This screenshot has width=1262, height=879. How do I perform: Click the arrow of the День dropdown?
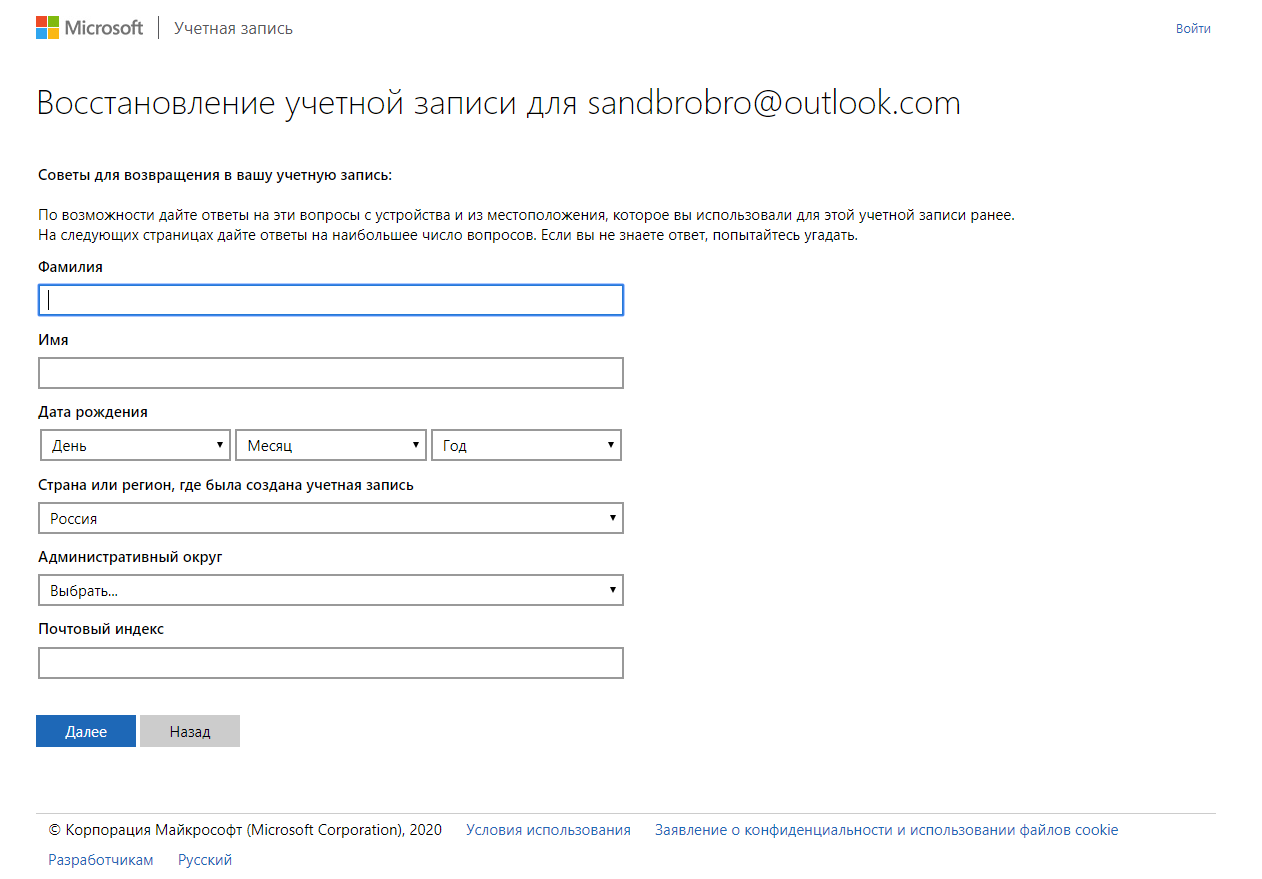(220, 445)
